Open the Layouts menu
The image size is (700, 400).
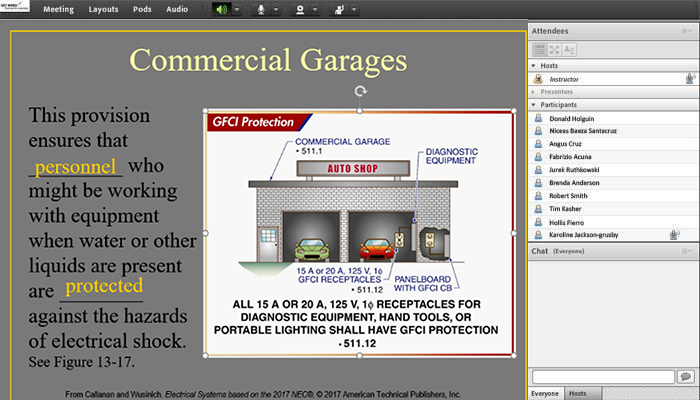tap(103, 9)
